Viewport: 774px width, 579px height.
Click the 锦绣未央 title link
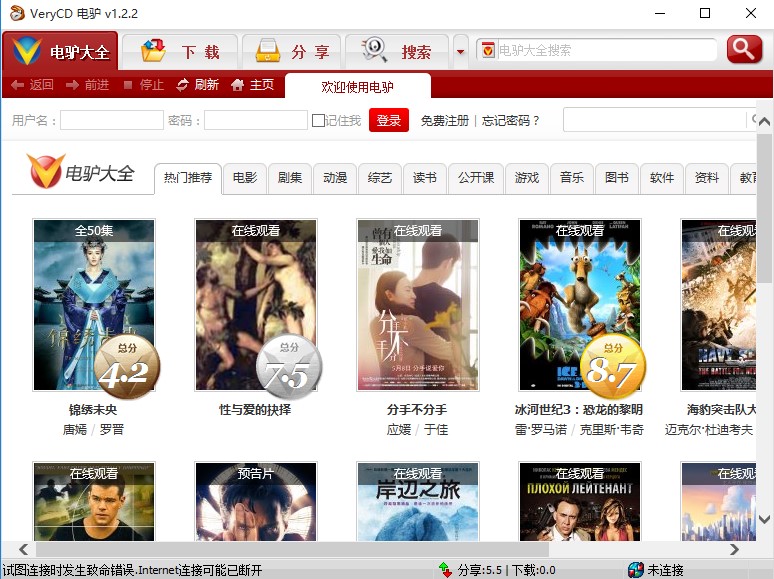93,409
